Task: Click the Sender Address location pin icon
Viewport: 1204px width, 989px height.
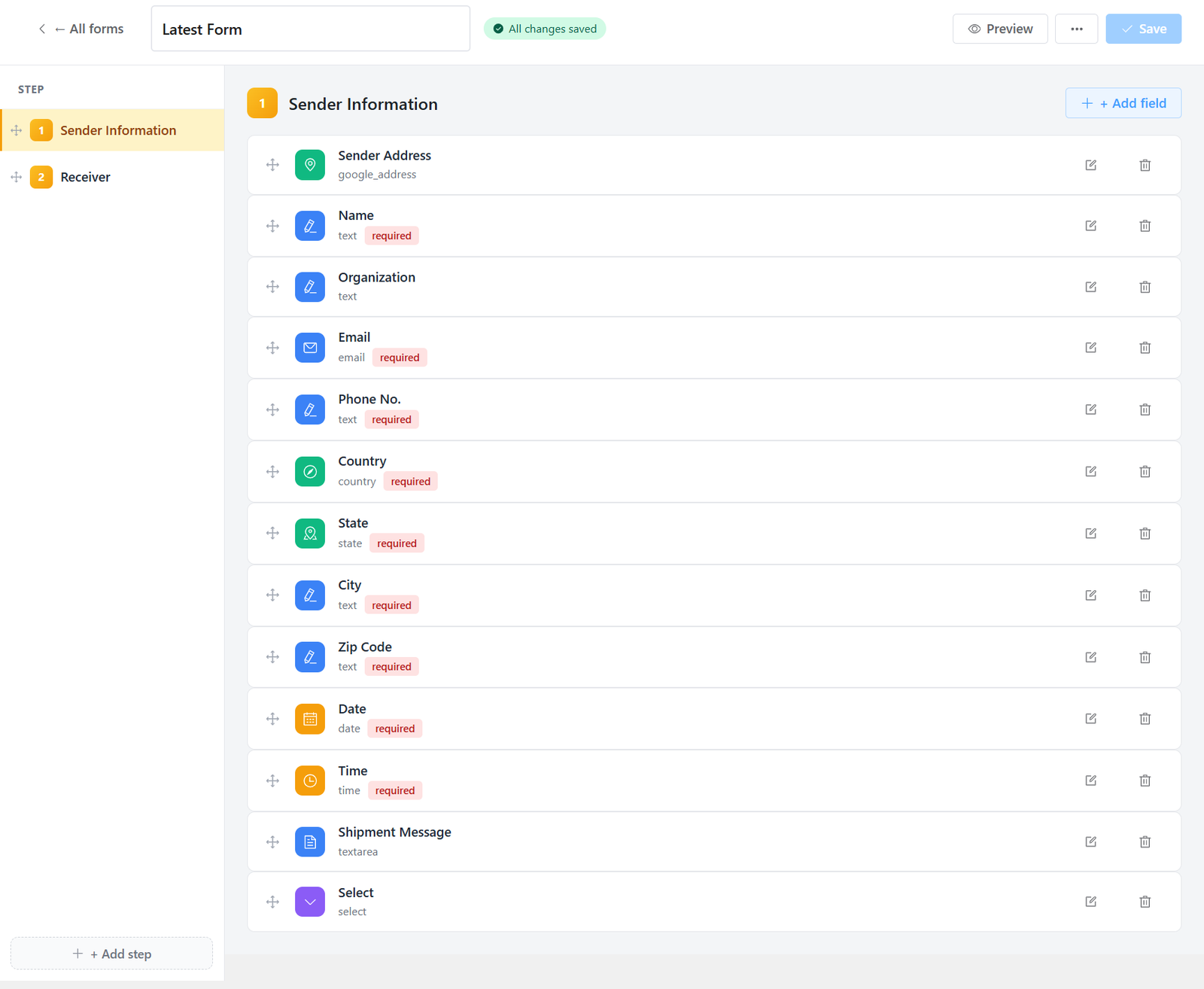Action: (x=310, y=165)
